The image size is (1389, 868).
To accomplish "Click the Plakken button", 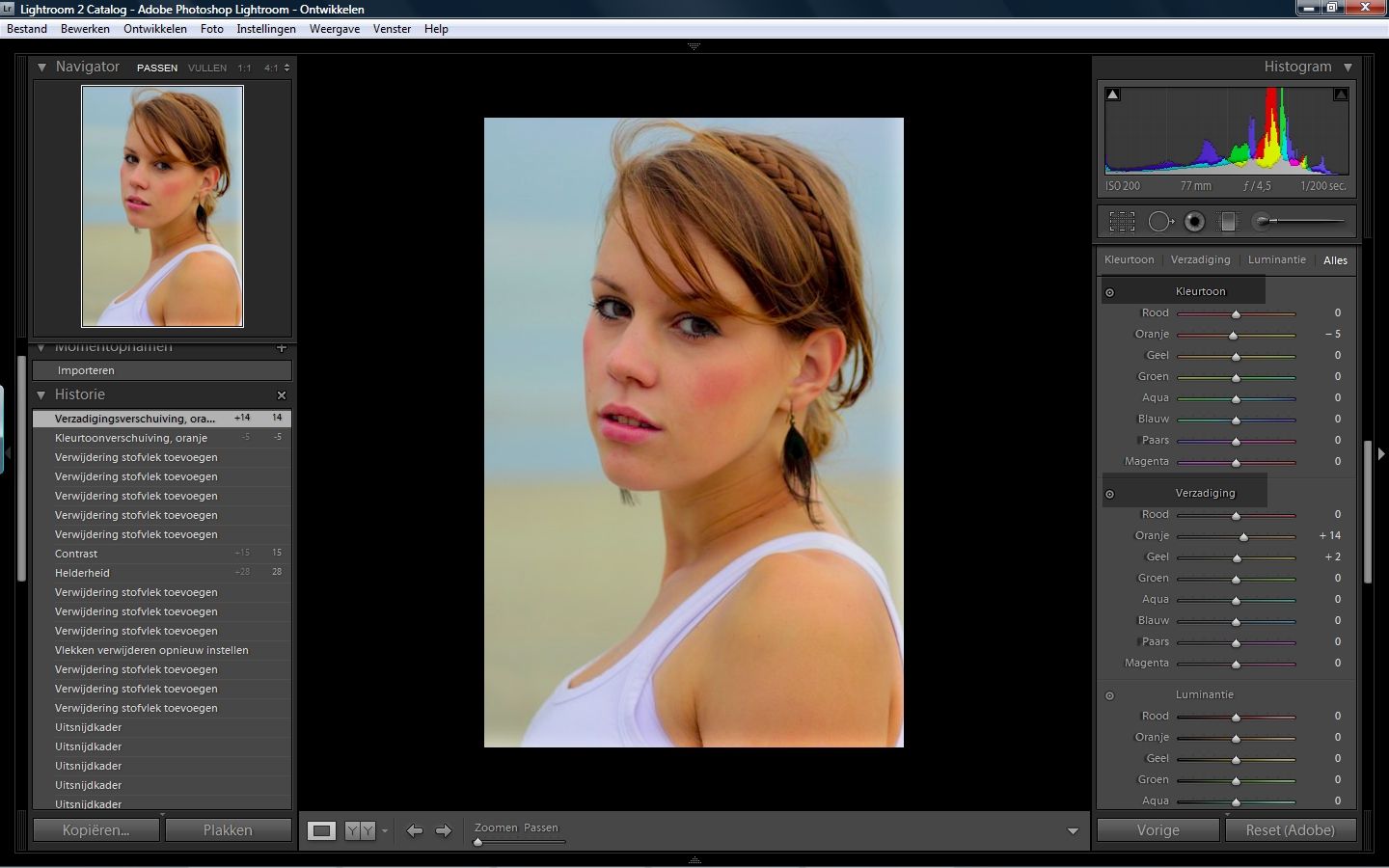I will click(x=228, y=830).
